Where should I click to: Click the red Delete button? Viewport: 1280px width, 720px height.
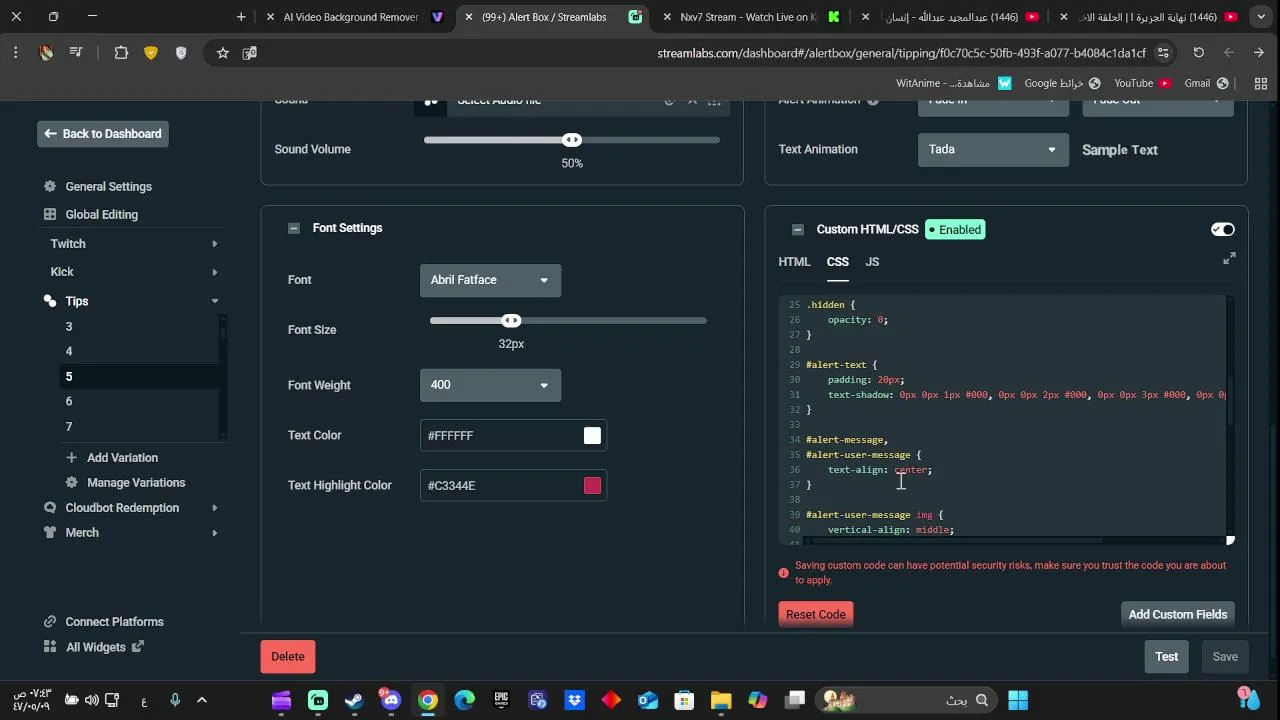288,657
